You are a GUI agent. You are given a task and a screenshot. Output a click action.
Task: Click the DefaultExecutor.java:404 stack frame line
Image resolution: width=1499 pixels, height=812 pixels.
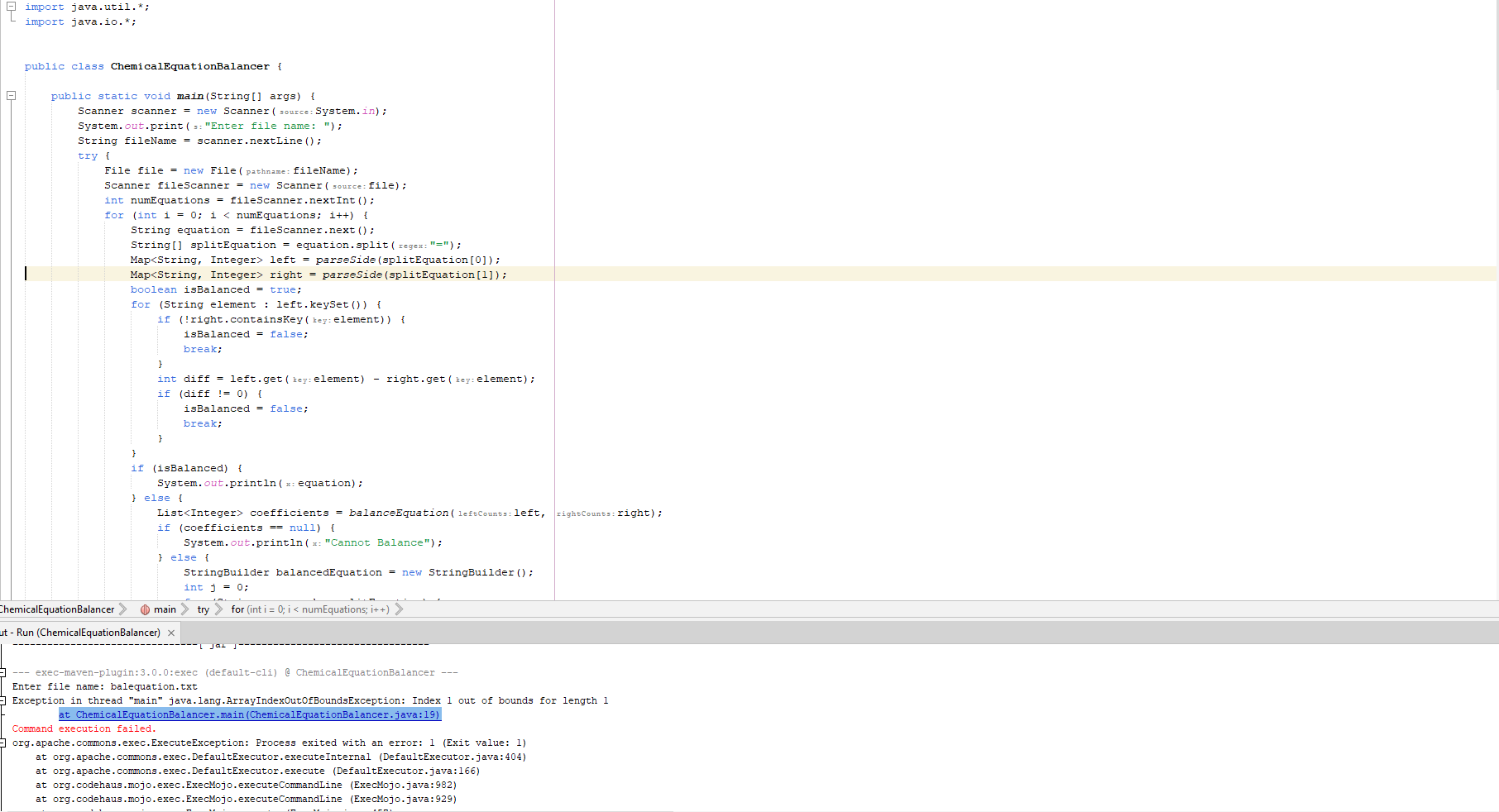(x=281, y=757)
